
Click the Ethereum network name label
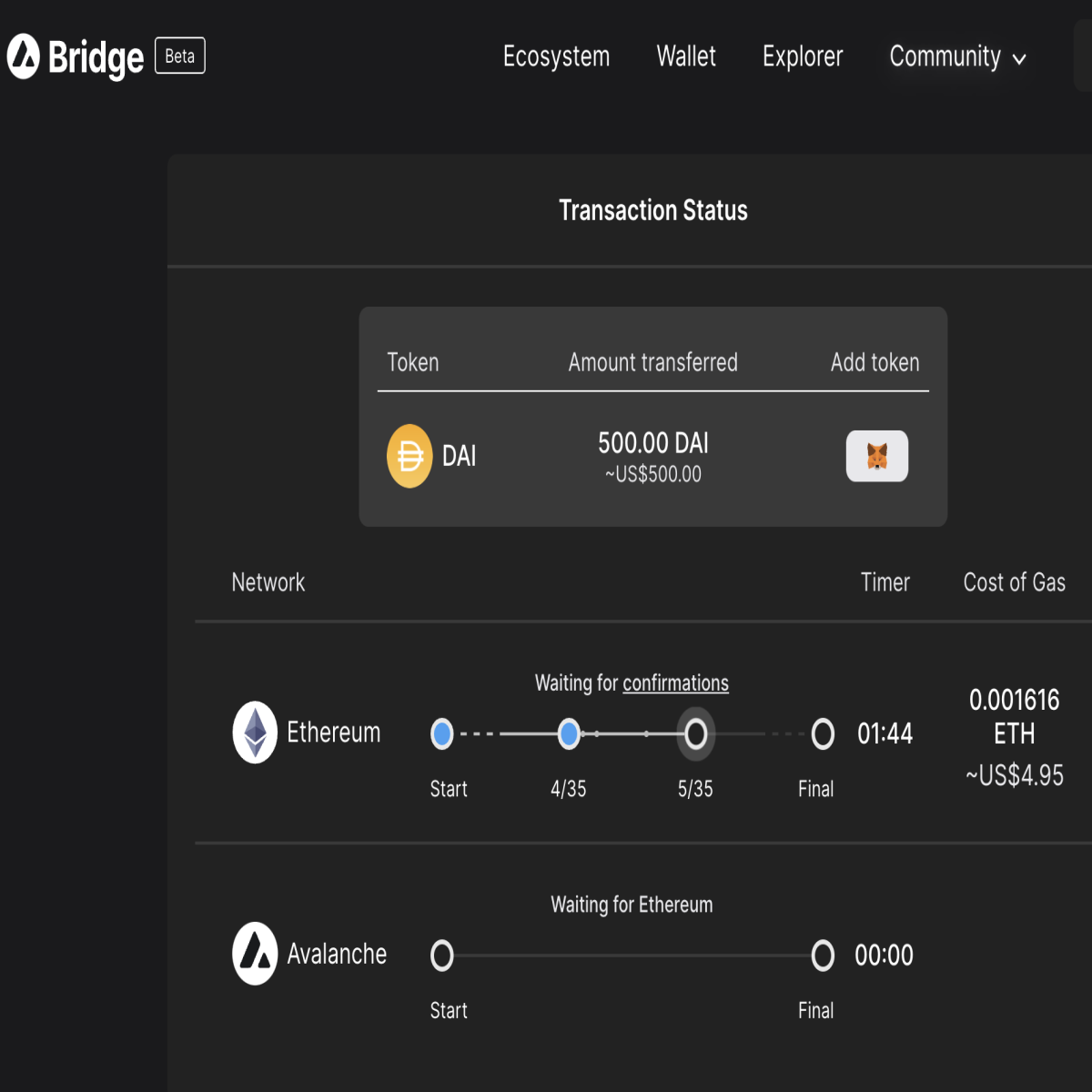(334, 733)
